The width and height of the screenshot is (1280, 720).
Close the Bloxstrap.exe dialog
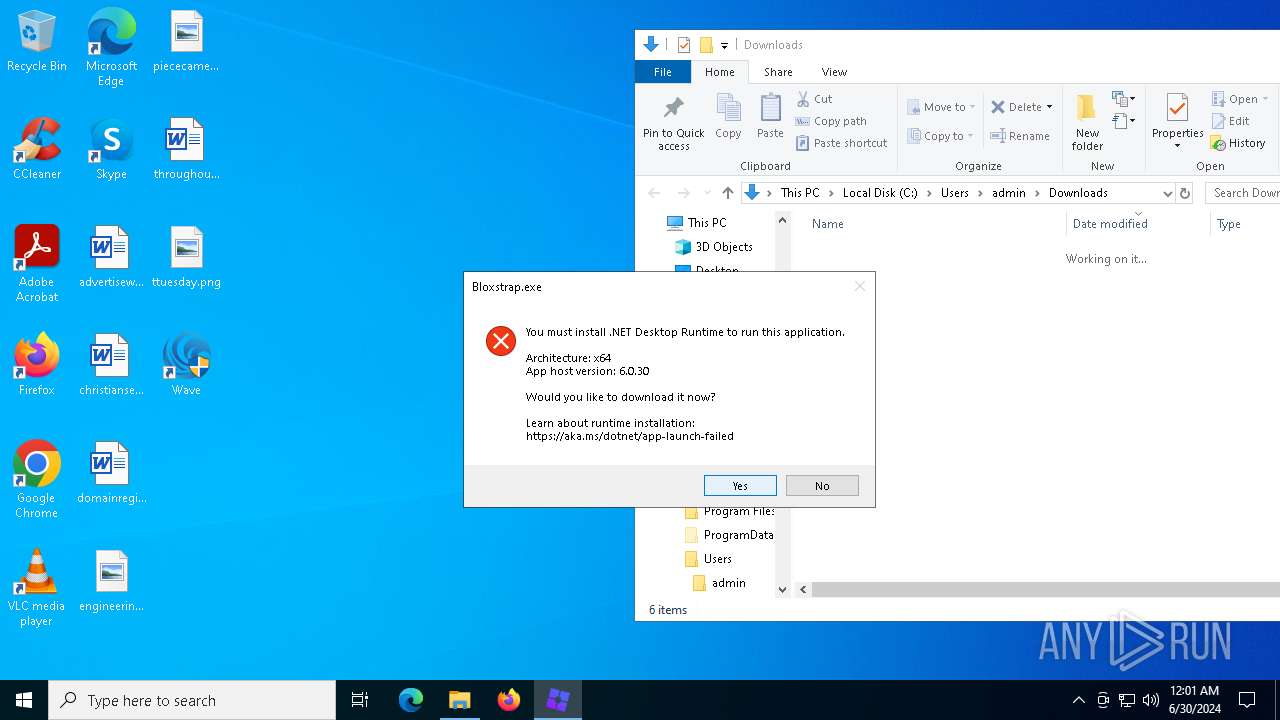pyautogui.click(x=859, y=286)
